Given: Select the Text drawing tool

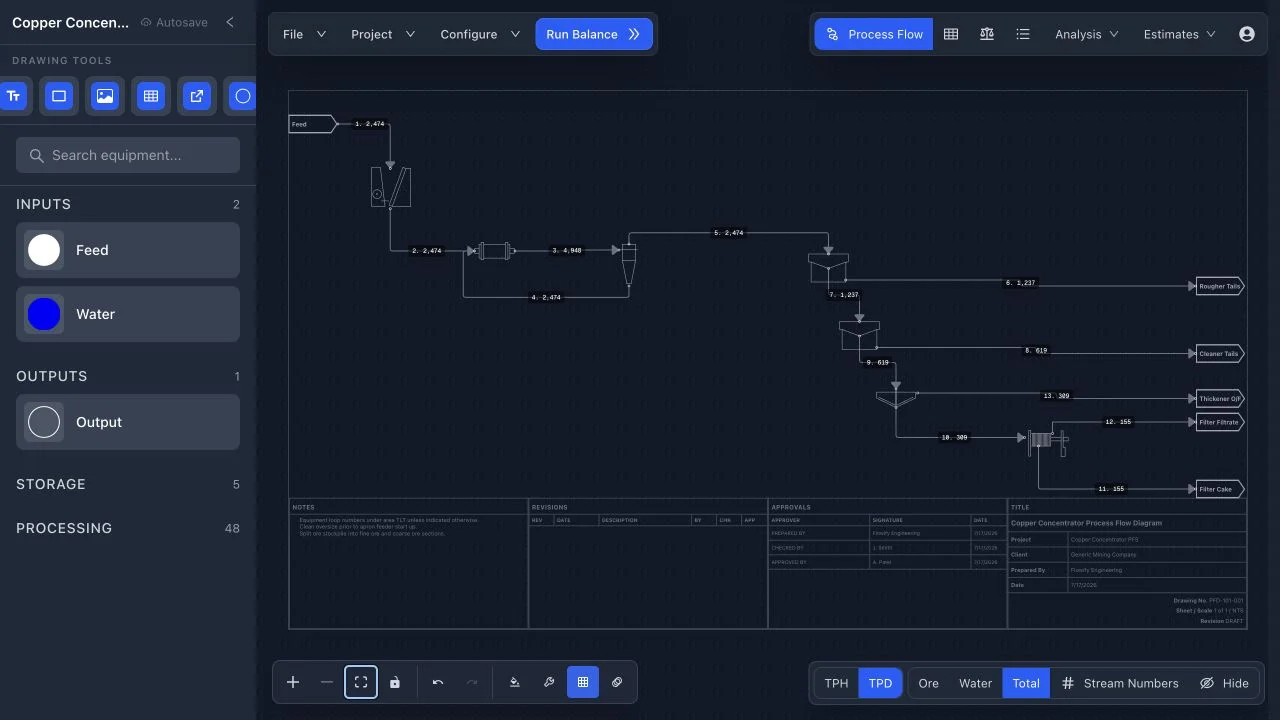Looking at the screenshot, I should [x=12, y=97].
